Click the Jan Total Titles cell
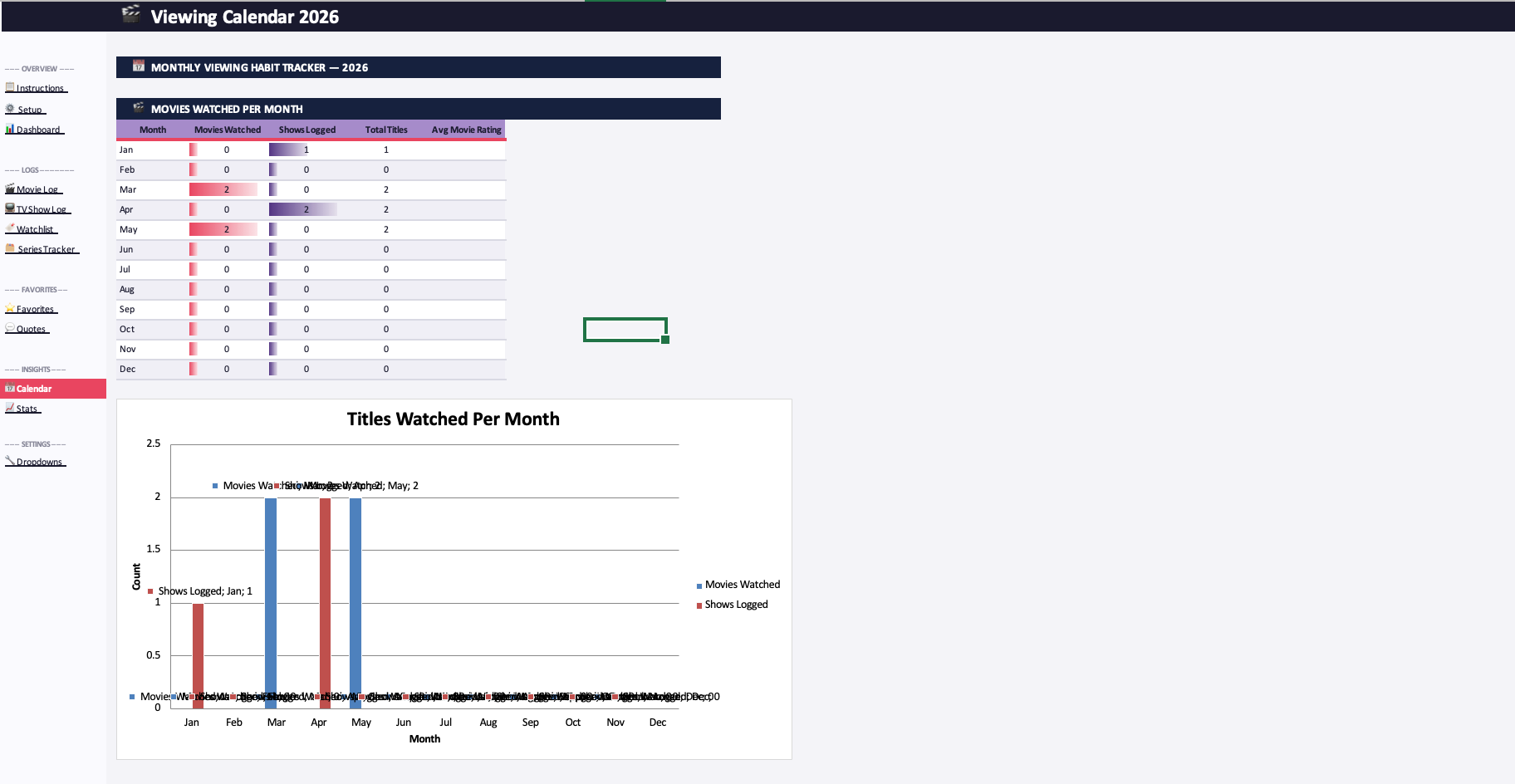Viewport: 1515px width, 784px height. click(x=386, y=149)
